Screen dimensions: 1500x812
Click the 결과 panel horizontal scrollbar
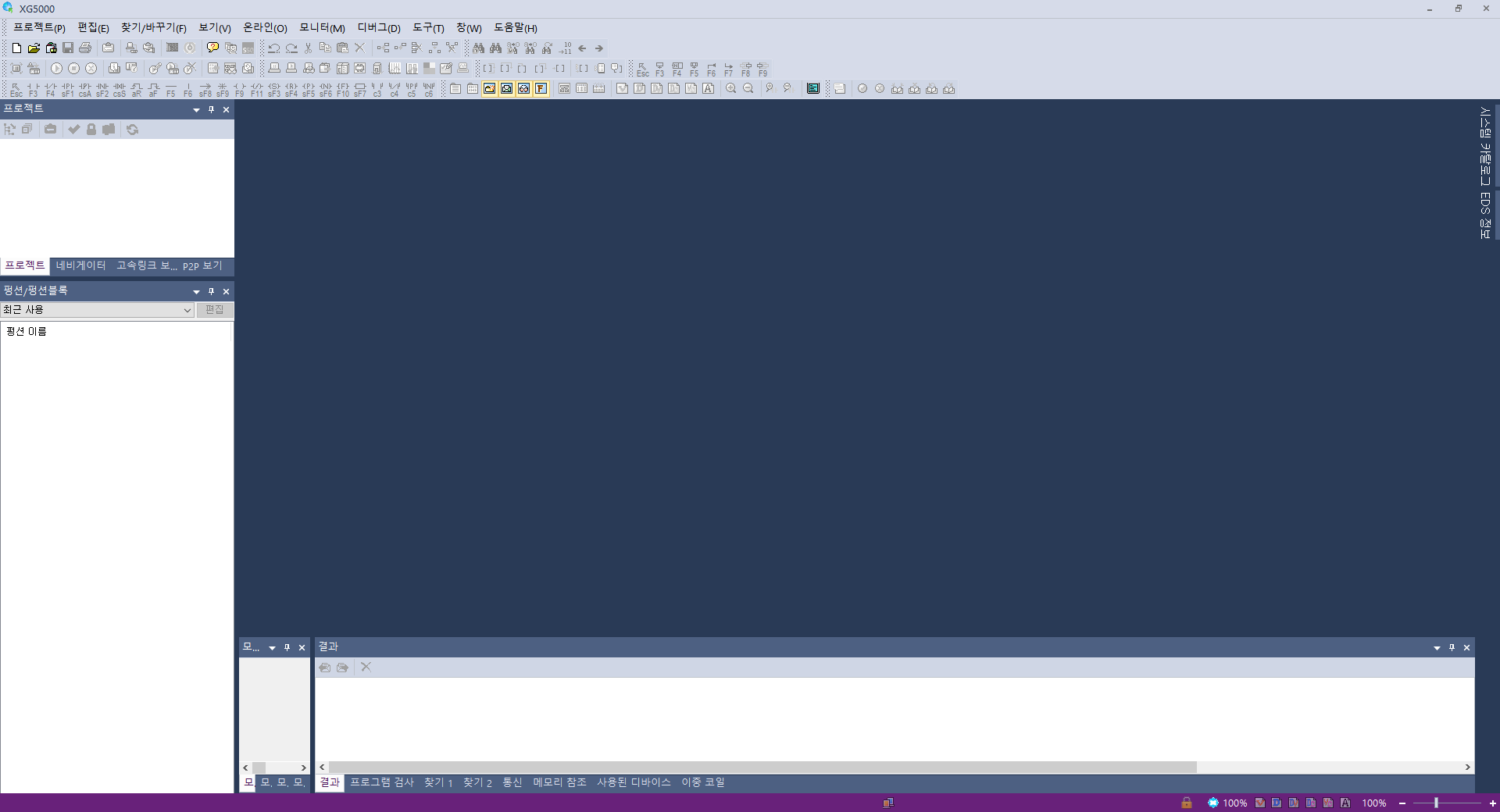pos(762,767)
